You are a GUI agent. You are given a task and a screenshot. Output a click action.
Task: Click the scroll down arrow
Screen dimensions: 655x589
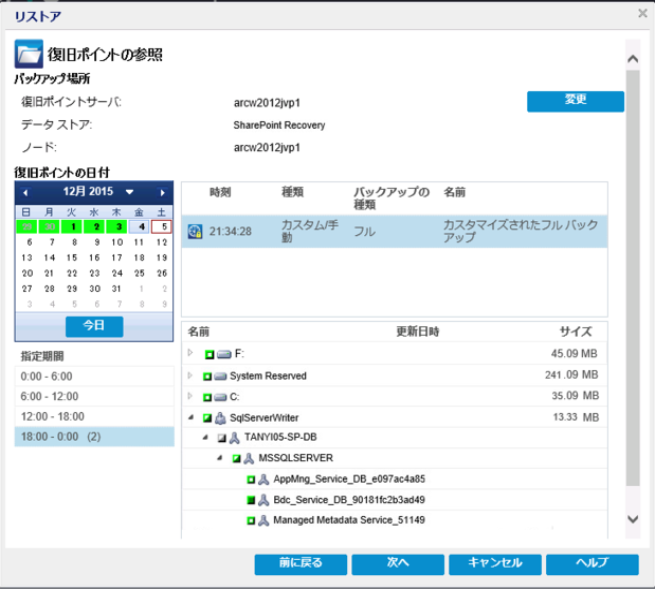click(x=633, y=519)
